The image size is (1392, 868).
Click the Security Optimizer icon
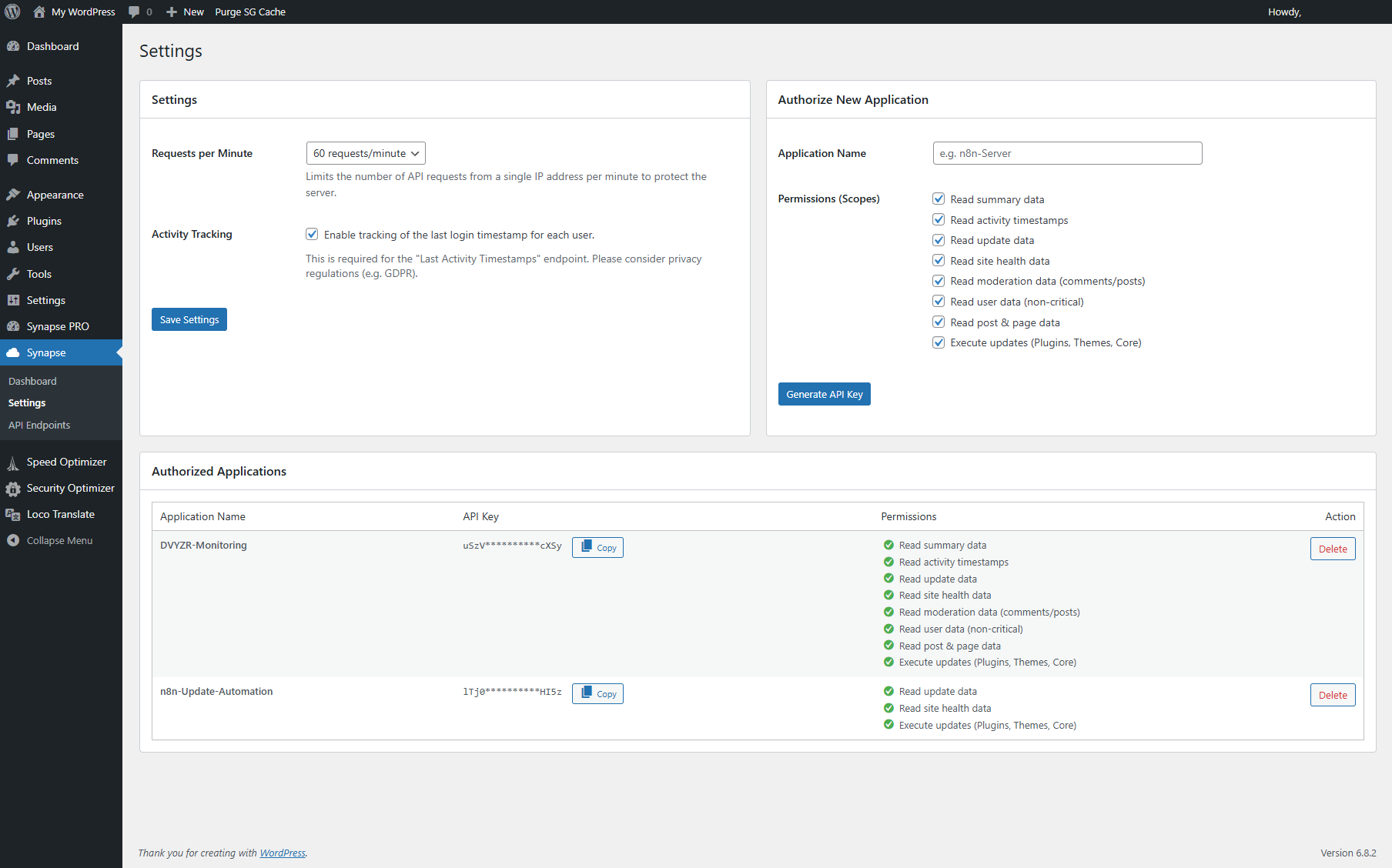tap(13, 489)
